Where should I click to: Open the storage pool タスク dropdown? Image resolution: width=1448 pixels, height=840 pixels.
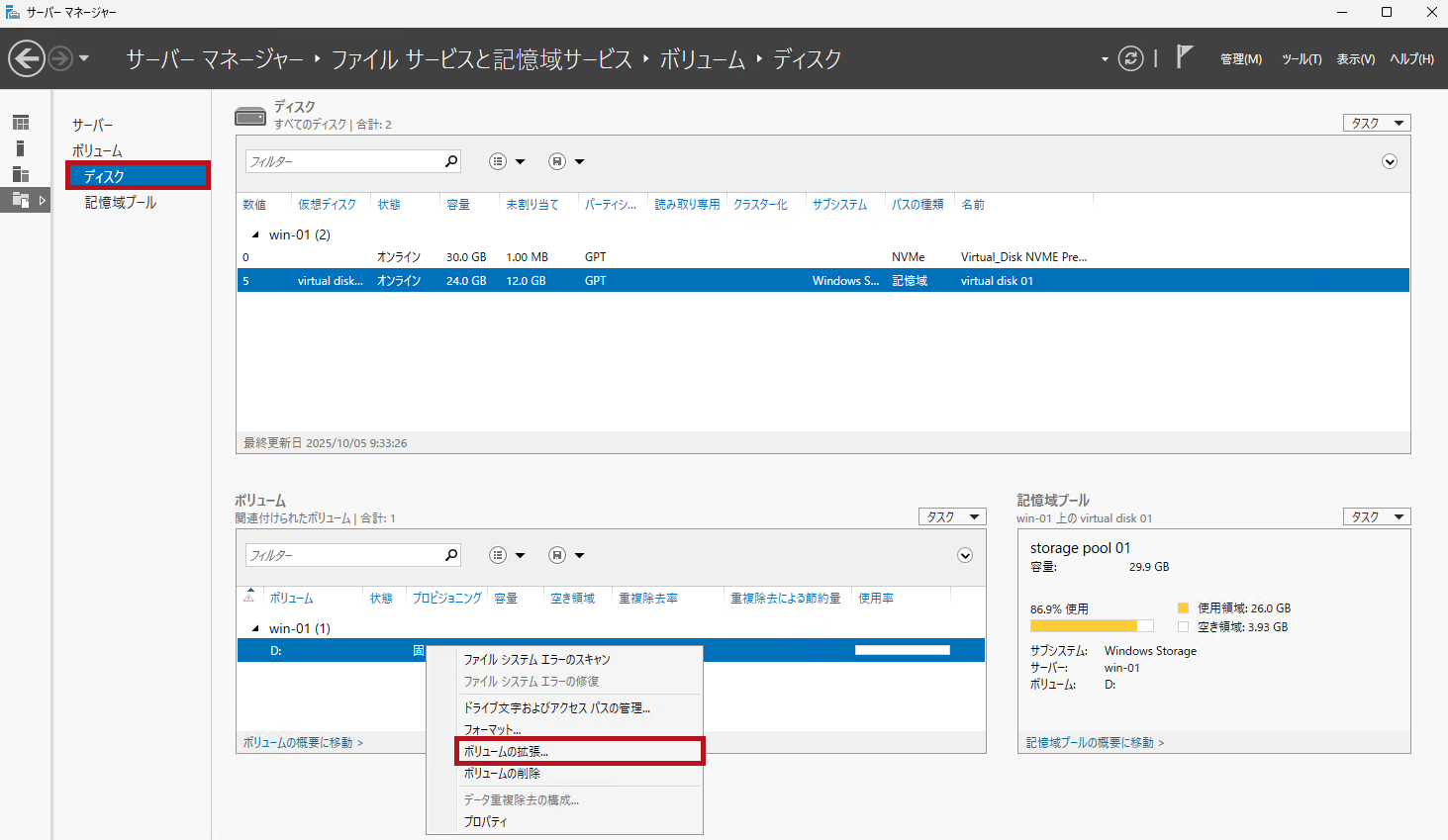pyautogui.click(x=1377, y=516)
